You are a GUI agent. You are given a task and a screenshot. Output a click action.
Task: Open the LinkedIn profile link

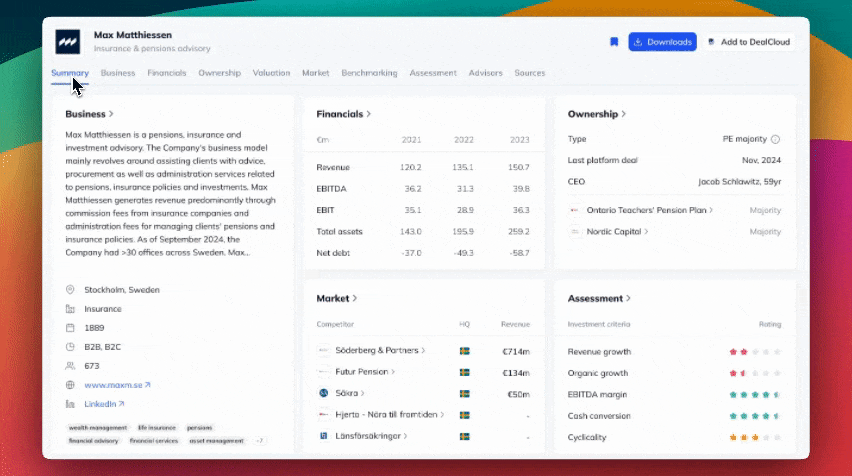pos(104,404)
